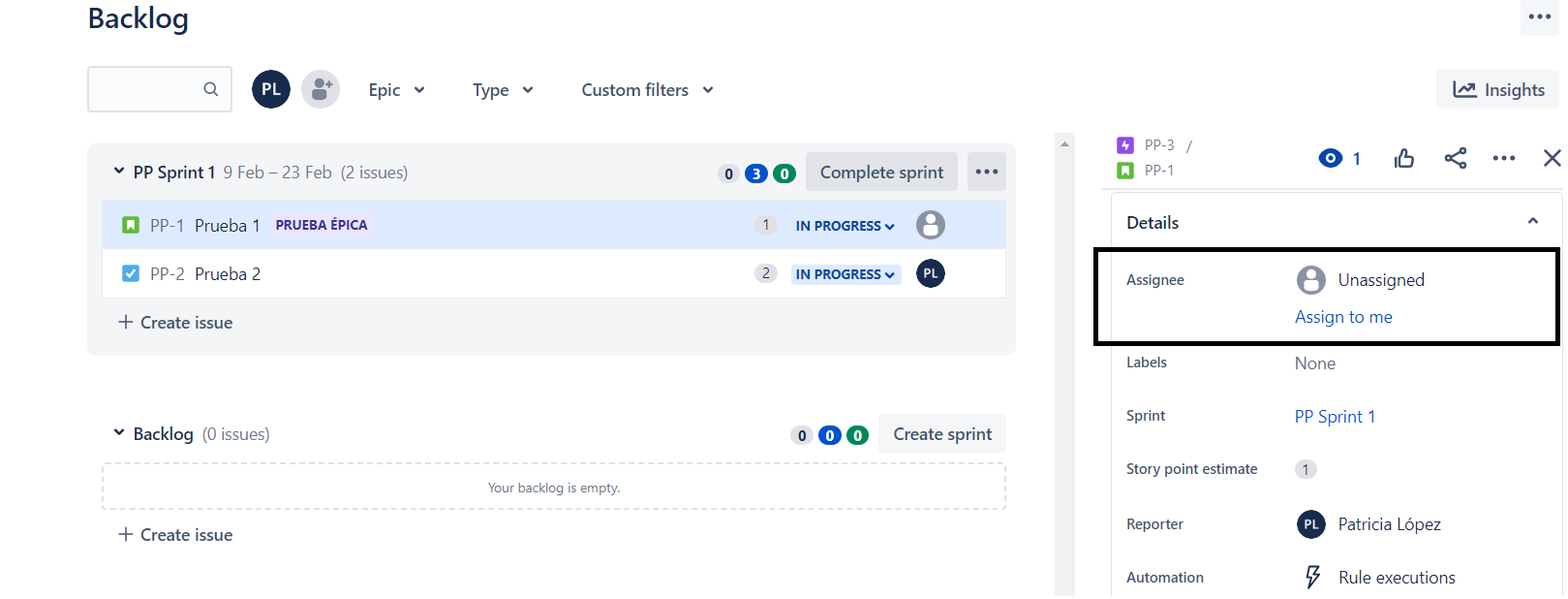This screenshot has width=1568, height=599.
Task: Click the Complete sprint button
Action: [880, 172]
